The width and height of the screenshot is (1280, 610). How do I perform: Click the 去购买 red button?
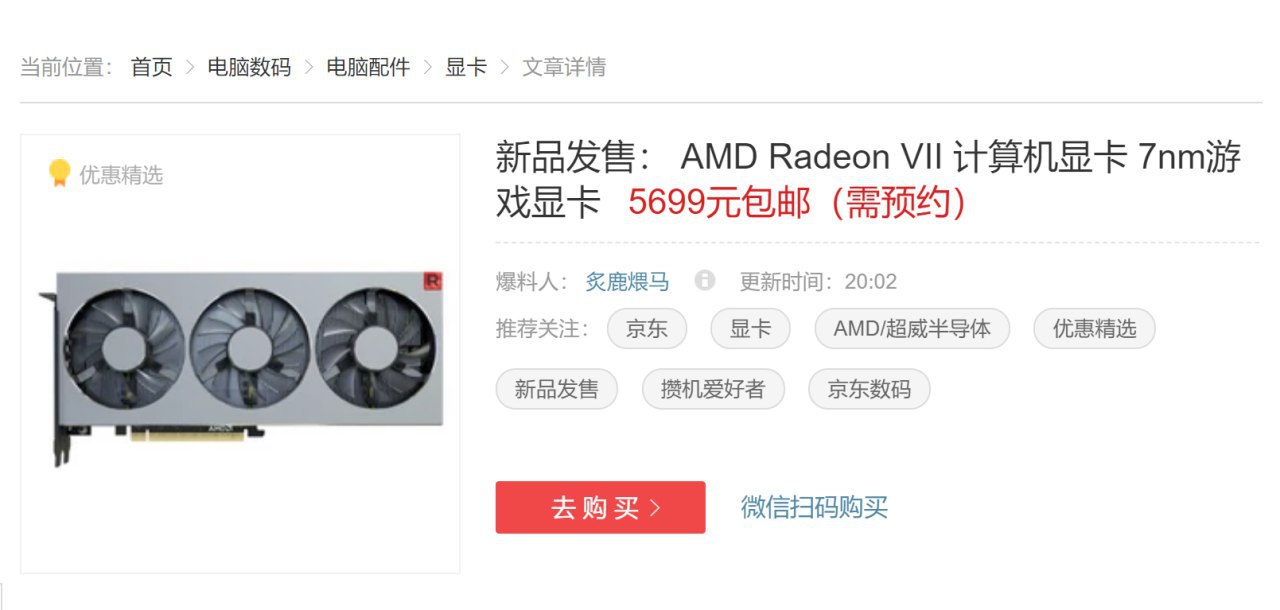600,507
